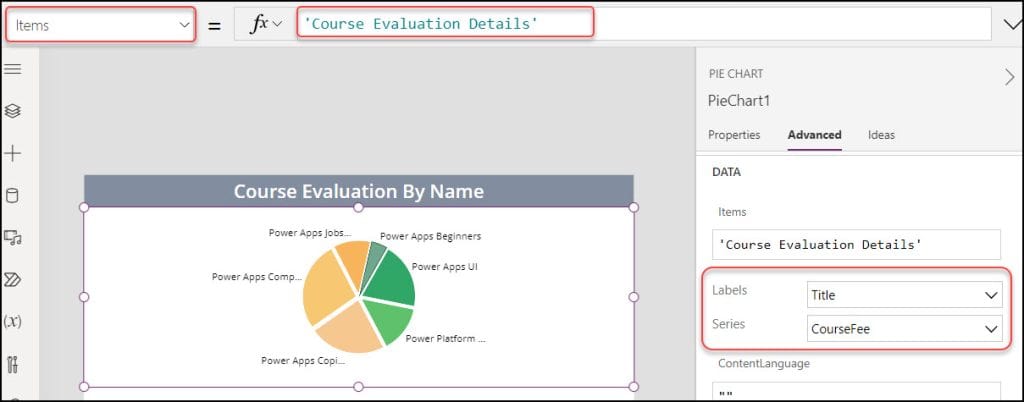Collapse the Pie Chart properties pane
This screenshot has width=1024, height=402.
coord(1010,78)
